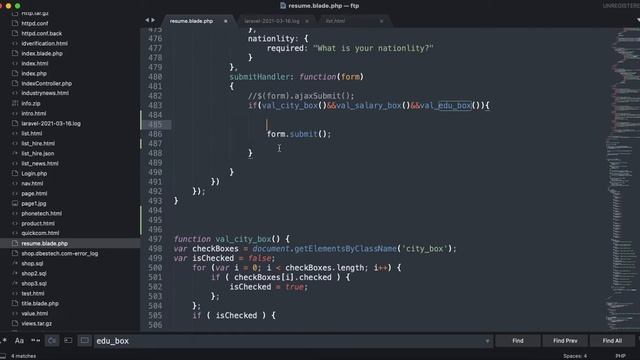The image size is (640, 360).
Task: Toggle in-selection search option
Action: coord(68,340)
